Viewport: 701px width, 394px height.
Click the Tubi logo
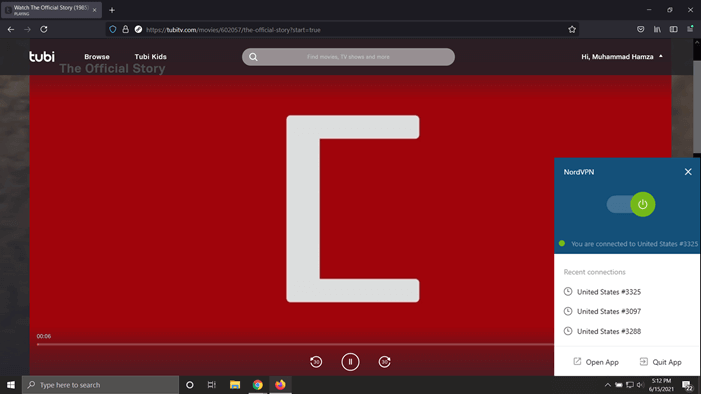click(42, 57)
